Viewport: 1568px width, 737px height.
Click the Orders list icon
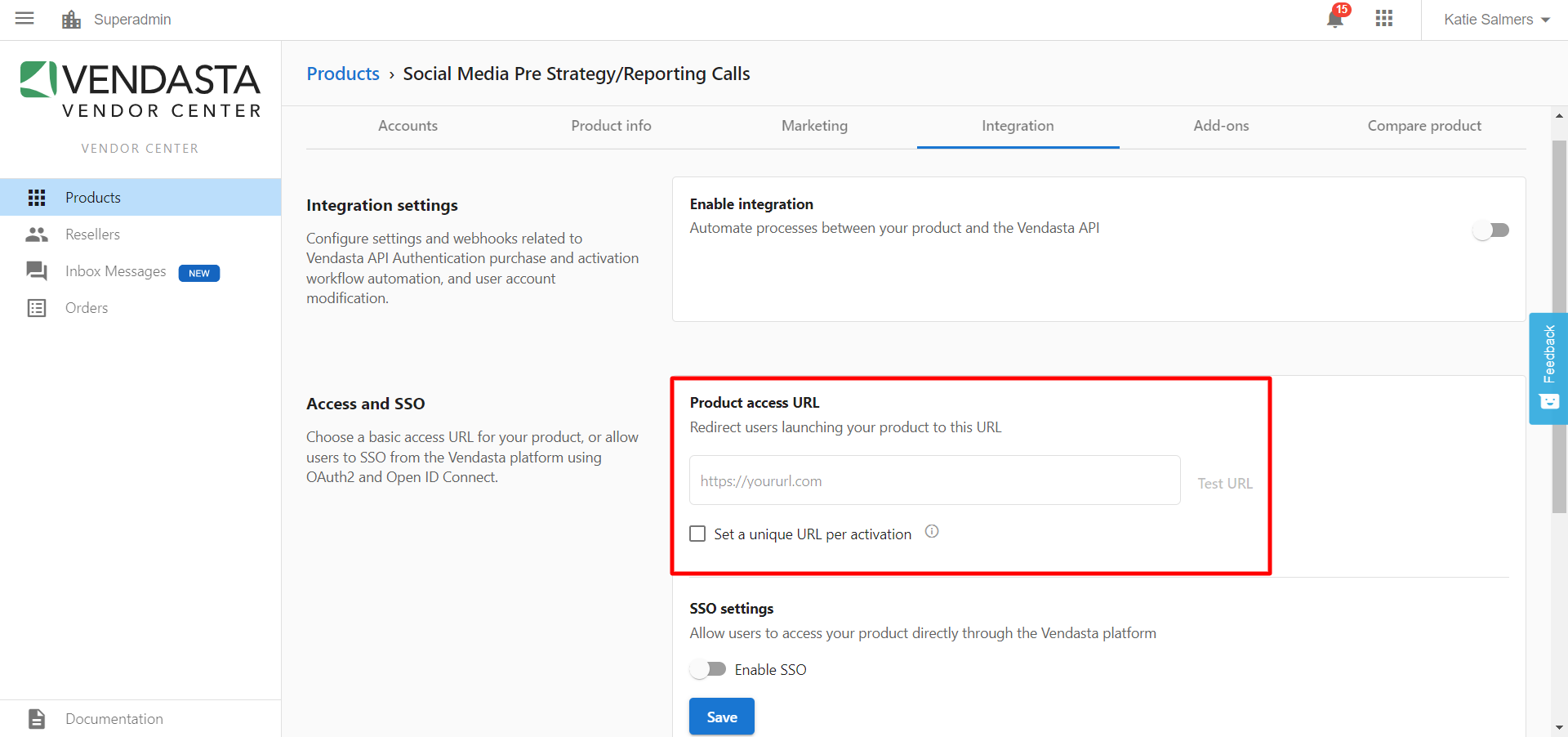[x=37, y=308]
